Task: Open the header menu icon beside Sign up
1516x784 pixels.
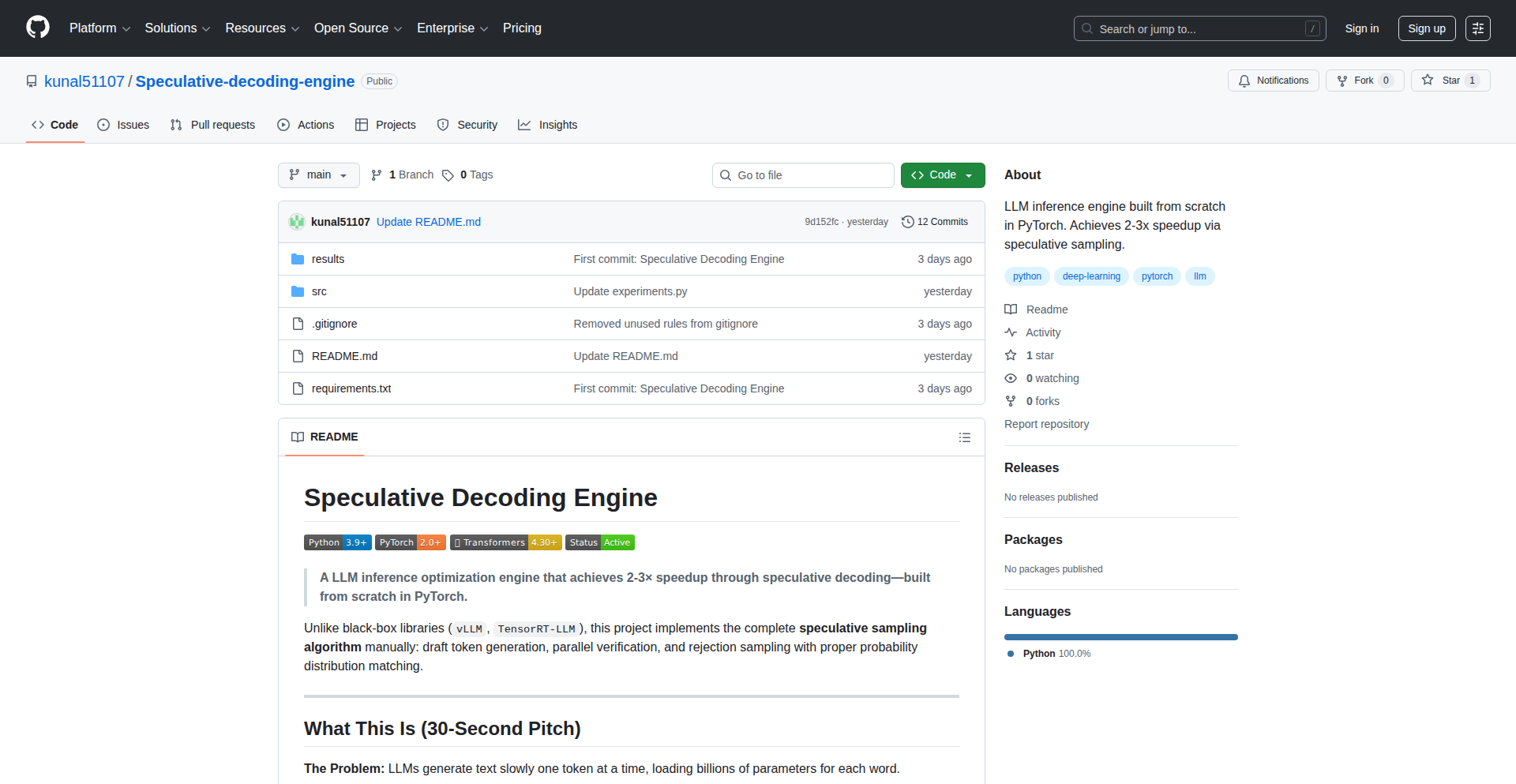Action: point(1477,28)
